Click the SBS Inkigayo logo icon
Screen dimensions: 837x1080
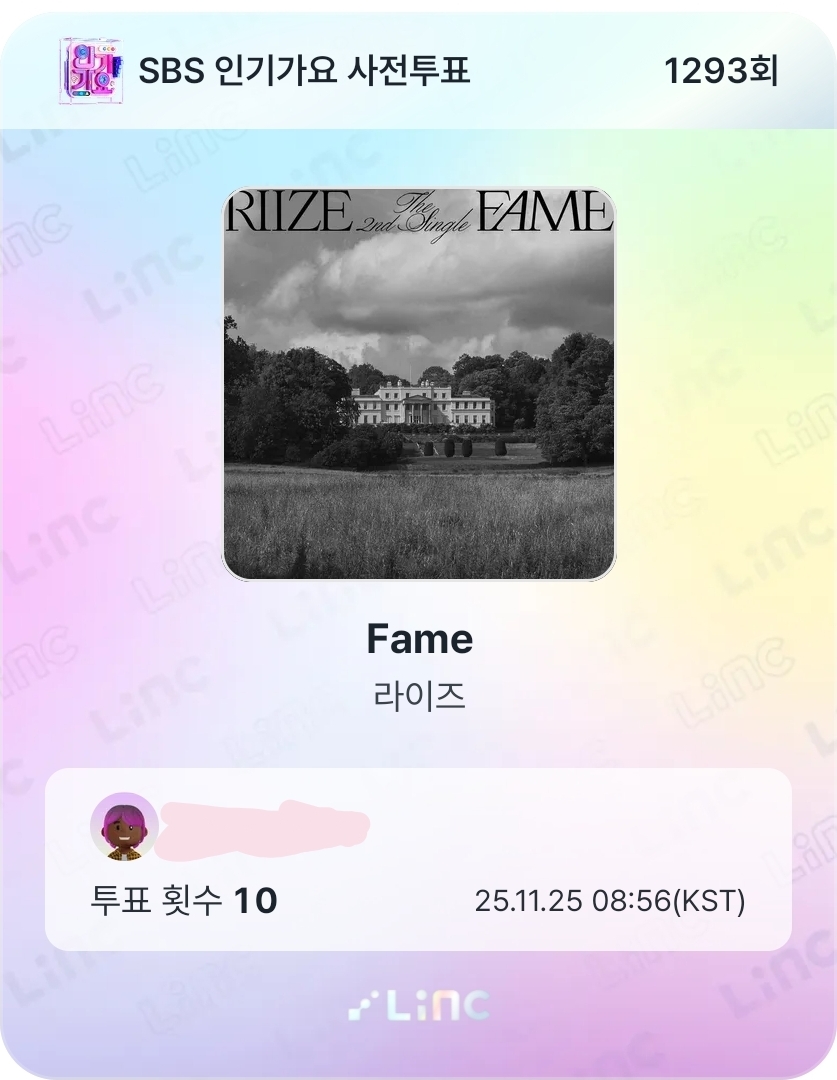click(x=92, y=71)
